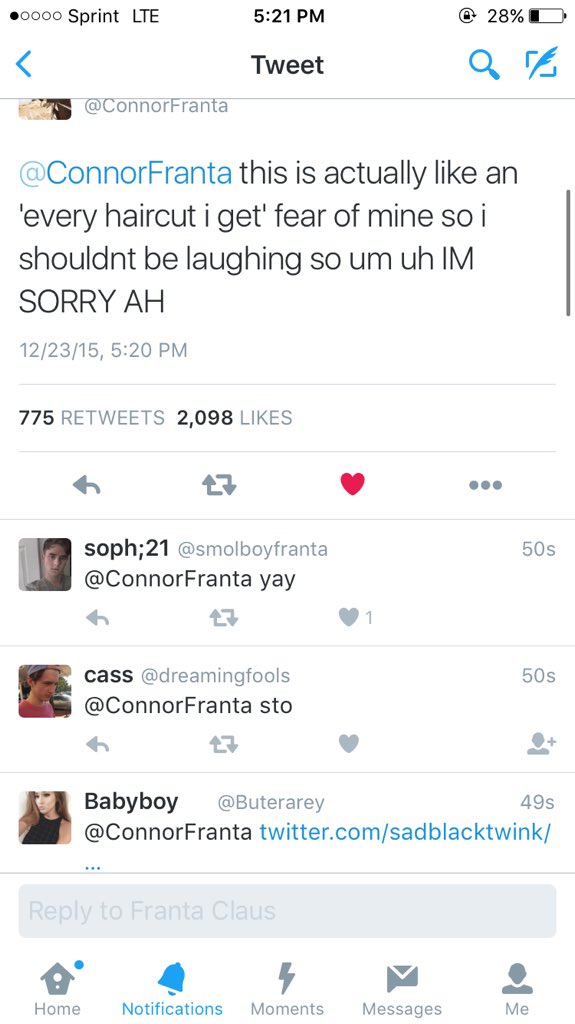The image size is (575, 1024).
Task: Open search with magnifier icon
Action: (x=484, y=65)
